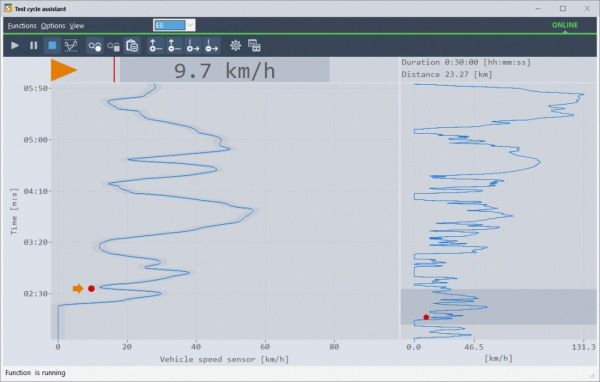Toggle the recording lock icon
This screenshot has width=600, height=382.
(x=113, y=46)
